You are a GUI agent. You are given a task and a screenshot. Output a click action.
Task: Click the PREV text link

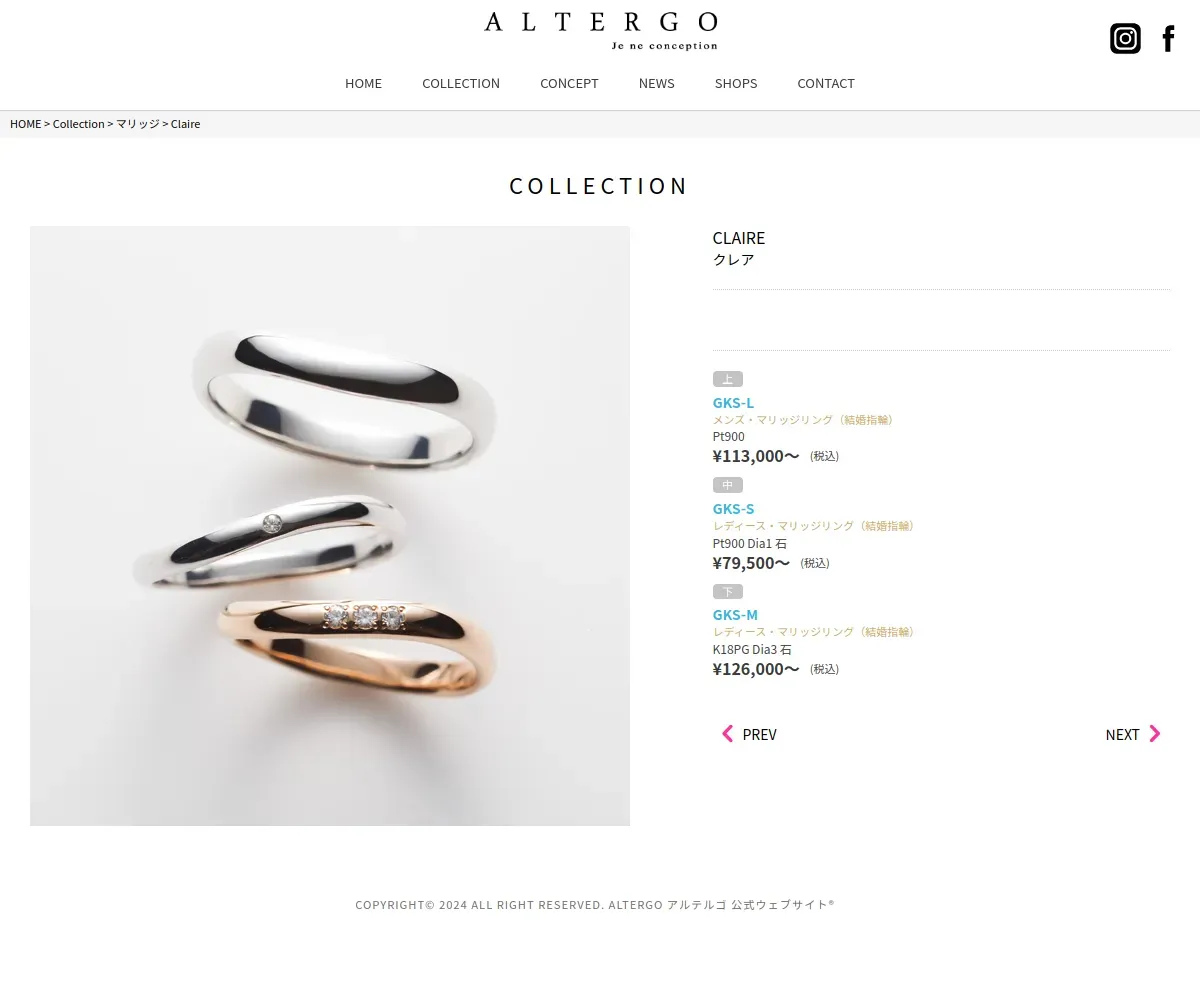pos(760,735)
